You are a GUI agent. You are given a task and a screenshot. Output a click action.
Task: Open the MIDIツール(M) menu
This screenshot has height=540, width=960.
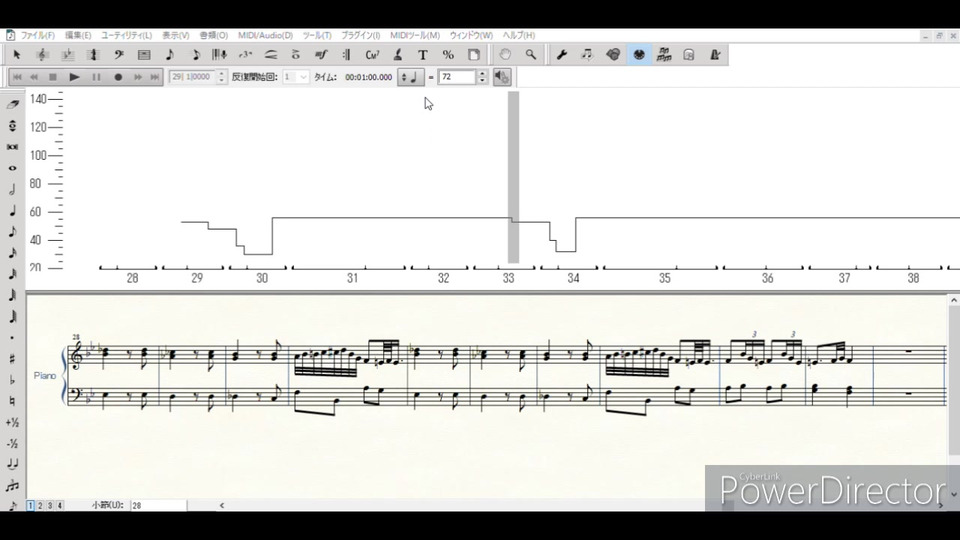click(x=414, y=36)
